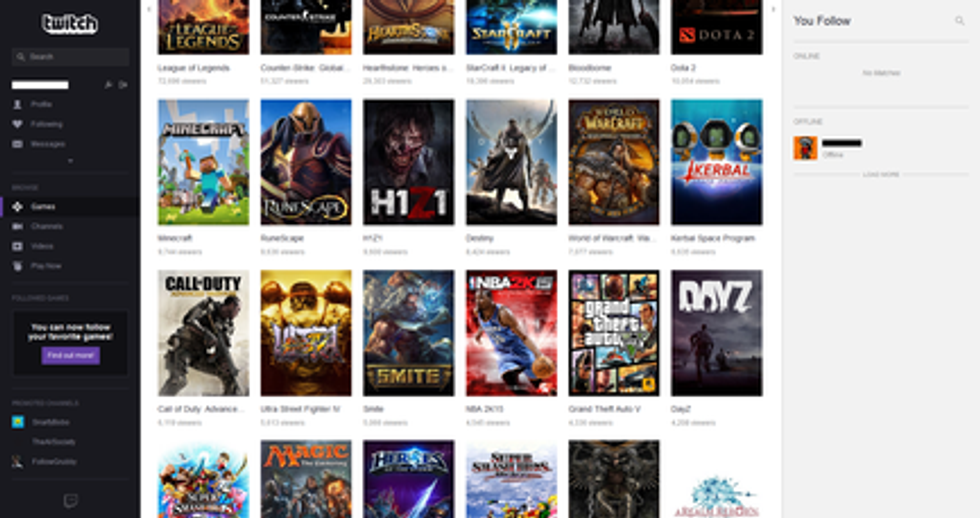This screenshot has width=980, height=518.
Task: Open Grand Theft Auto V cover
Action: (614, 333)
